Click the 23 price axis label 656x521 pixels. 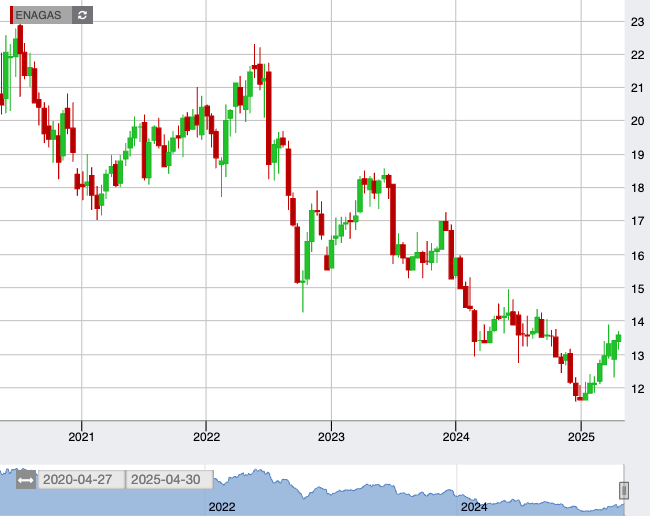638,22
